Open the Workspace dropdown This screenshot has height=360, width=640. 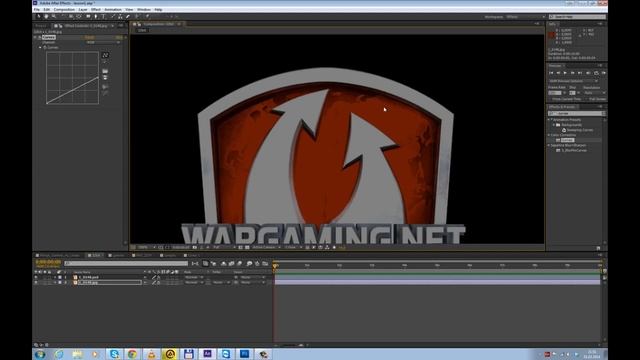(x=525, y=17)
